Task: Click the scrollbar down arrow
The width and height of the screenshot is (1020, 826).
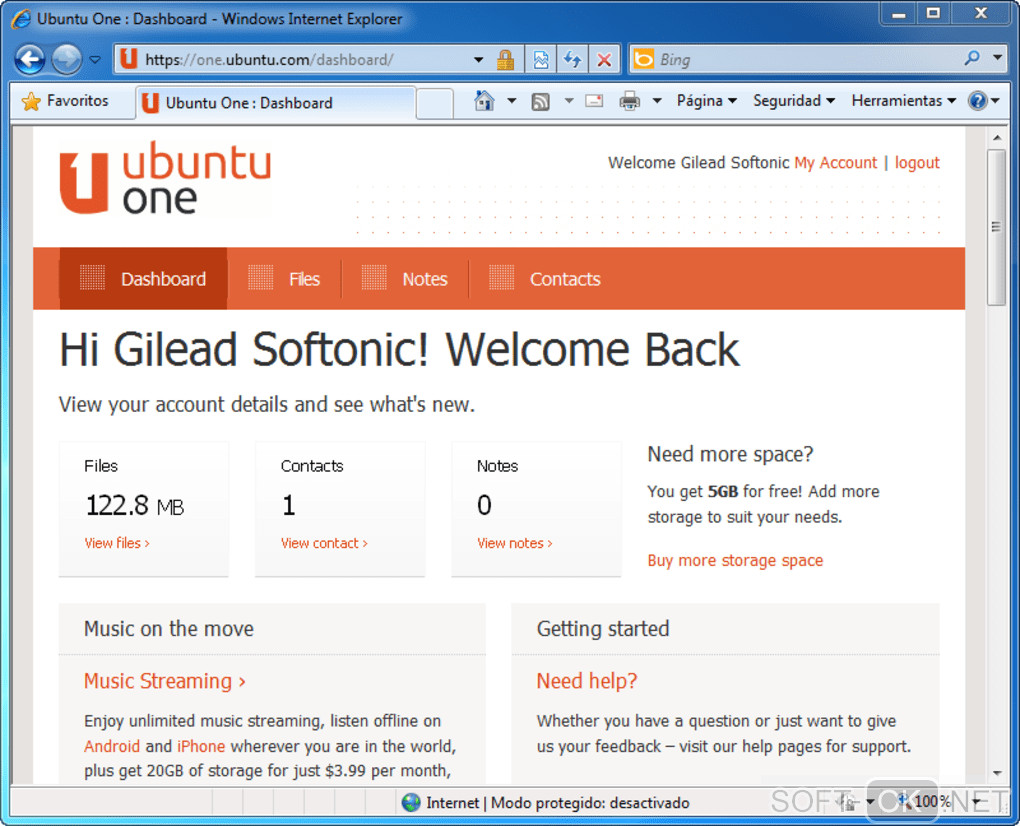Action: point(997,773)
